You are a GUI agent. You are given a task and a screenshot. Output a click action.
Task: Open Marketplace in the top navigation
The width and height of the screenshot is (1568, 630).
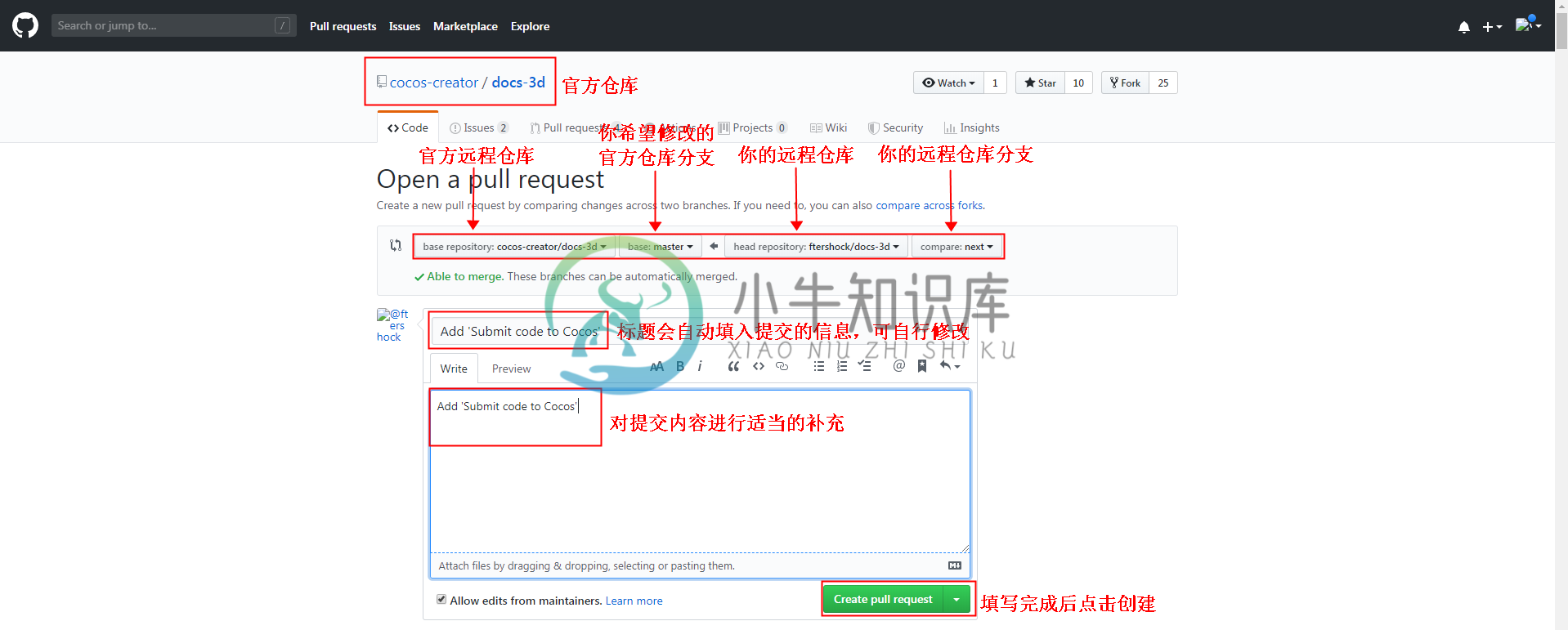(465, 26)
